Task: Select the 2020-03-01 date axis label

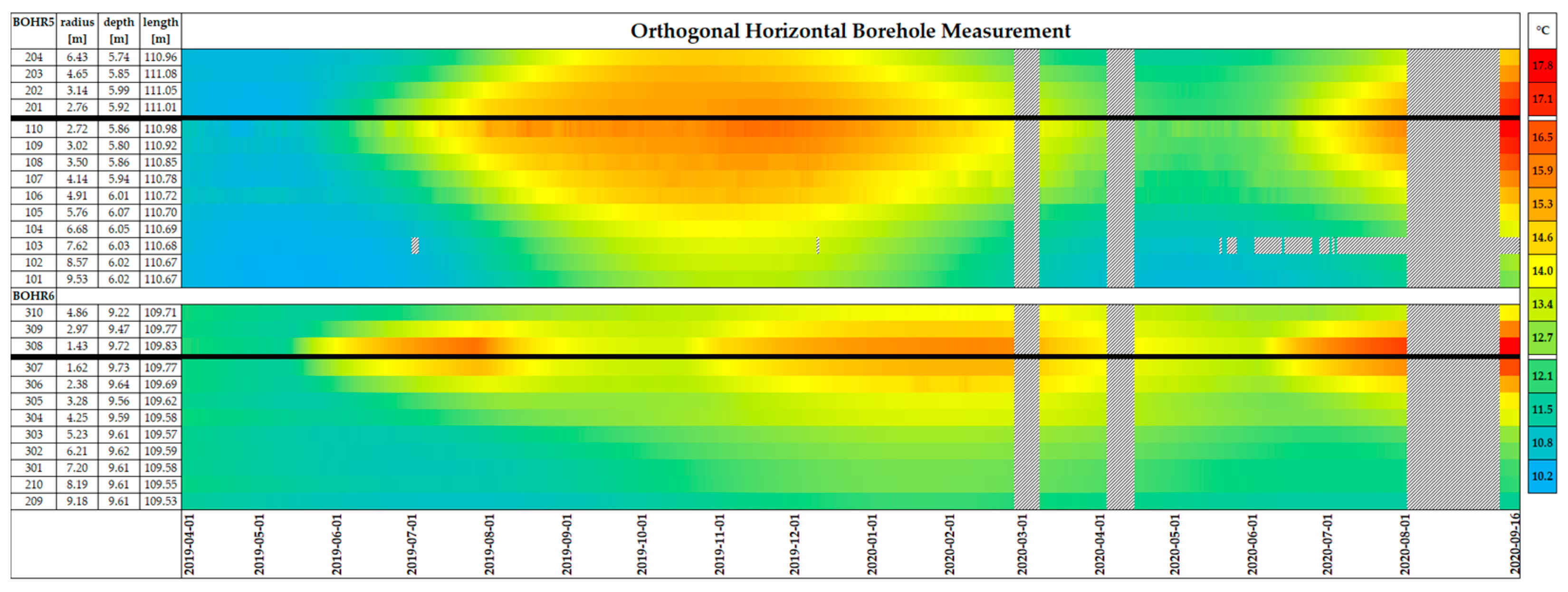Action: 1022,544
